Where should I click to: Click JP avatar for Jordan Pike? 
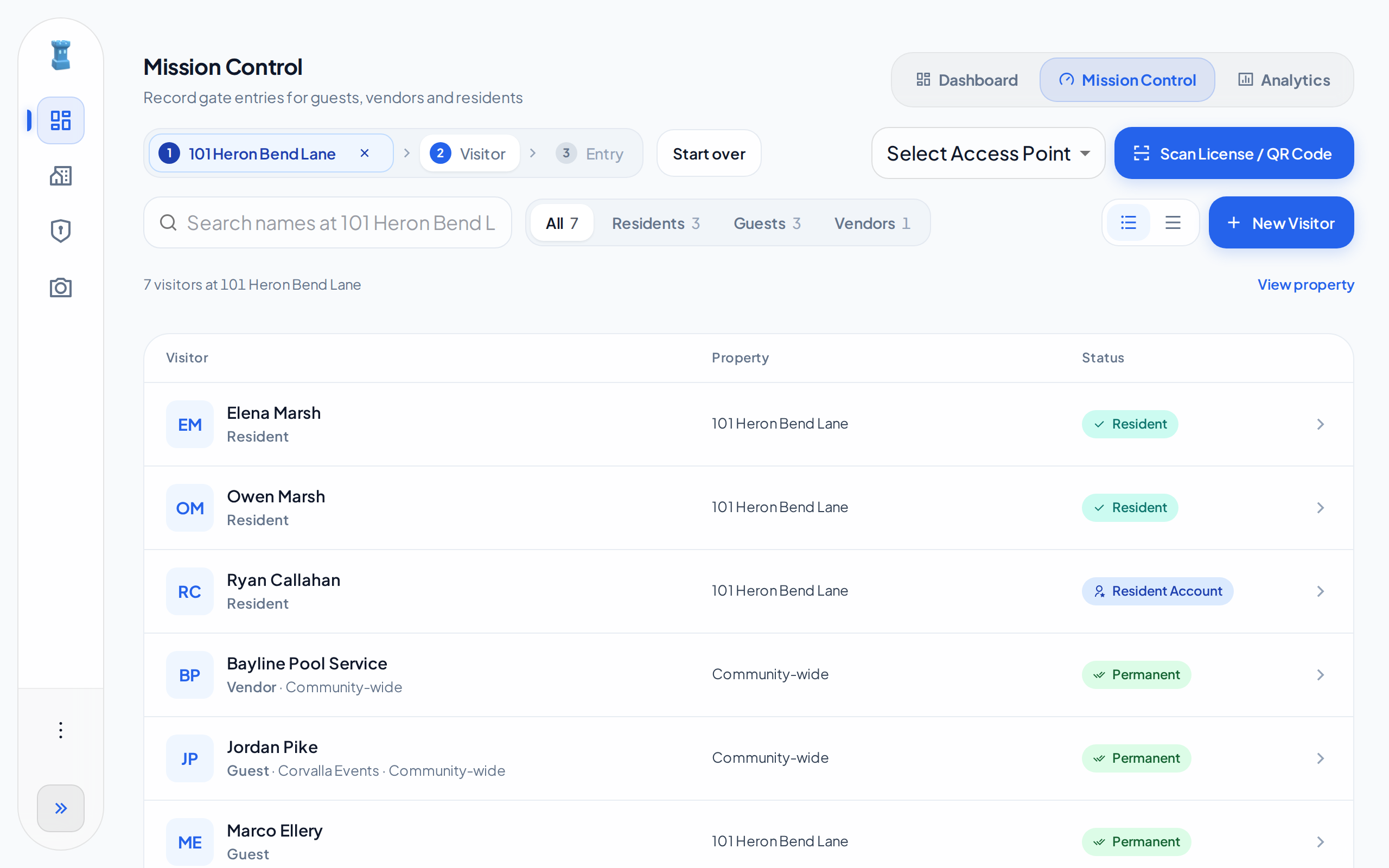click(190, 758)
